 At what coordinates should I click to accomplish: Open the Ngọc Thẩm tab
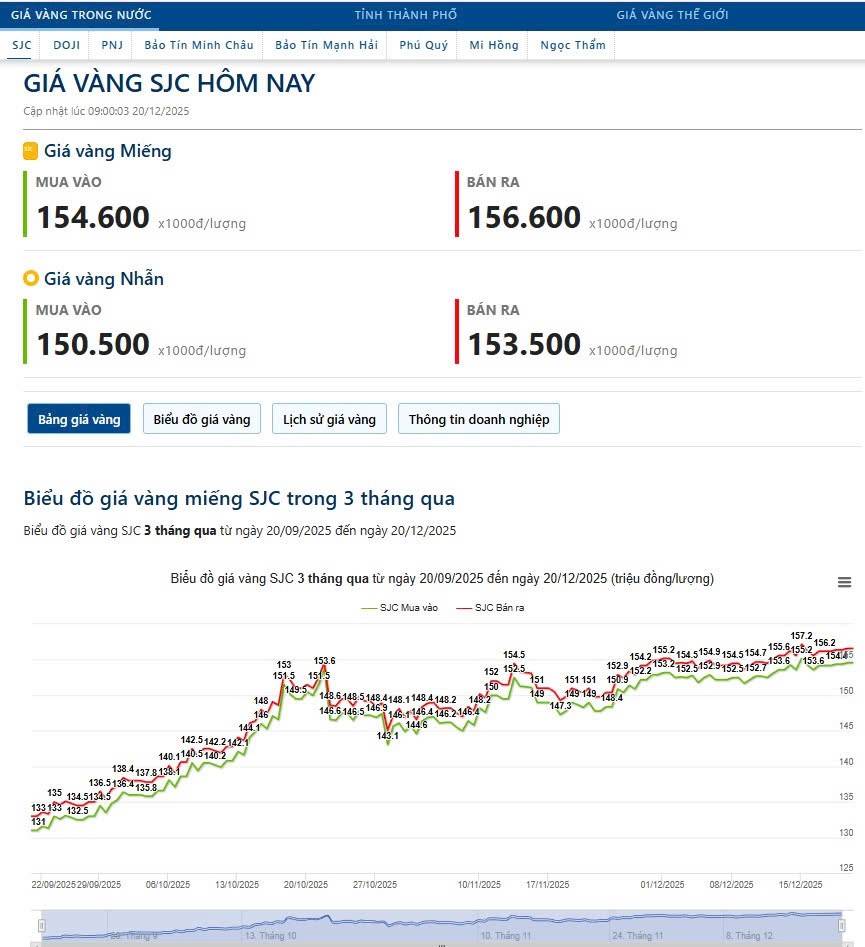572,45
